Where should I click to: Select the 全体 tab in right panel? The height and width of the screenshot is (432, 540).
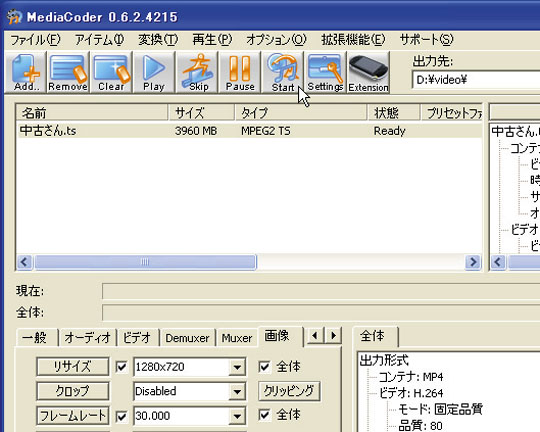tap(375, 336)
